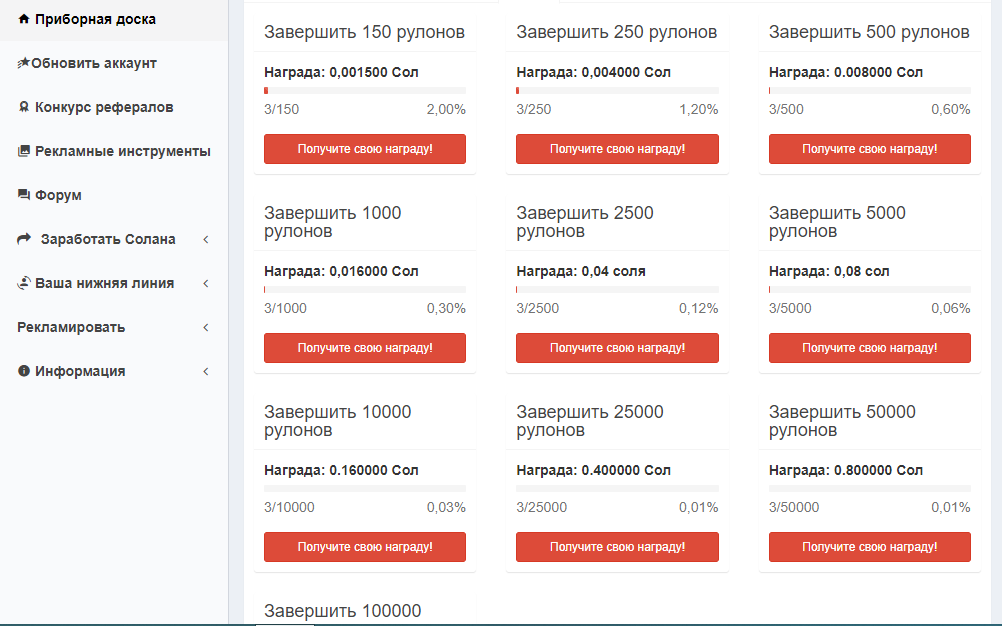
Task: Expand the Рекламировать submenu chevron
Action: (206, 328)
